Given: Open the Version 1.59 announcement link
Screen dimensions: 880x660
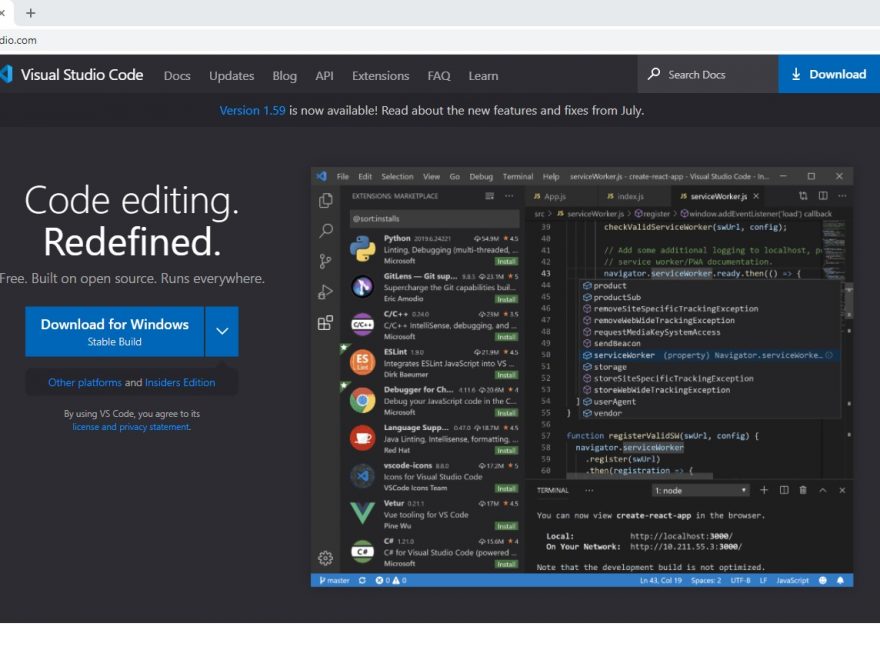Looking at the screenshot, I should [252, 111].
